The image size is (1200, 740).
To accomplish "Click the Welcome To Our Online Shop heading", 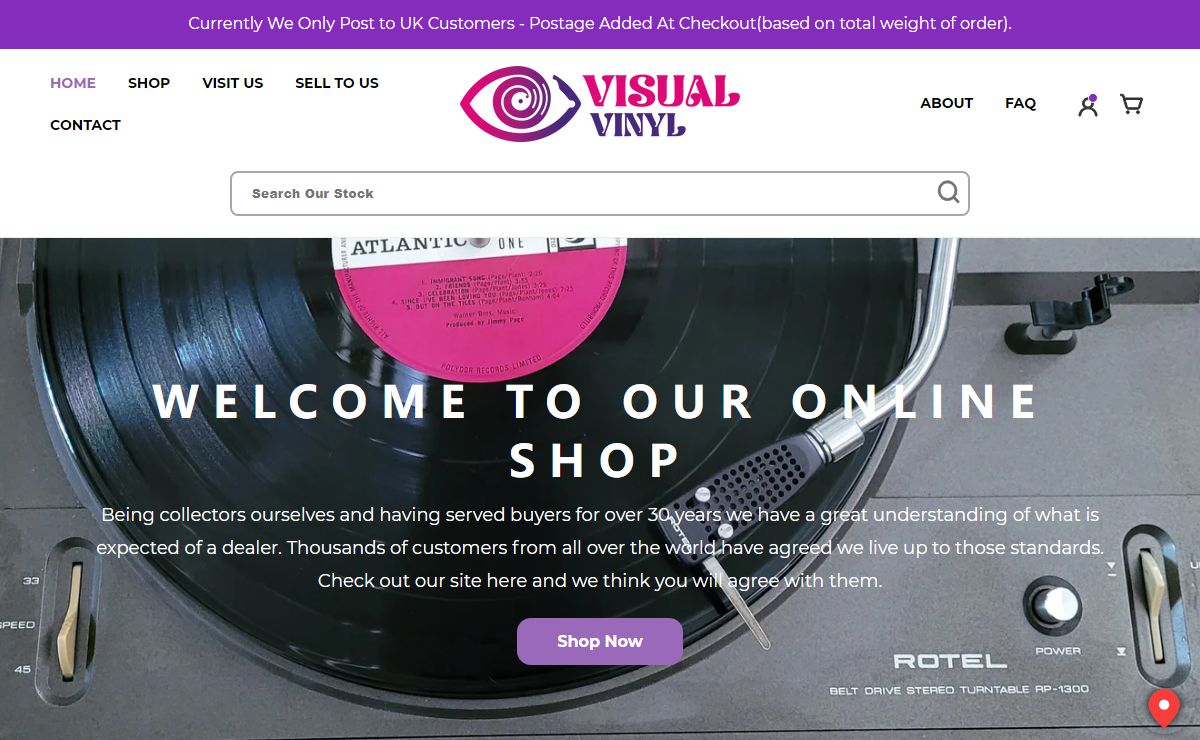I will point(598,430).
